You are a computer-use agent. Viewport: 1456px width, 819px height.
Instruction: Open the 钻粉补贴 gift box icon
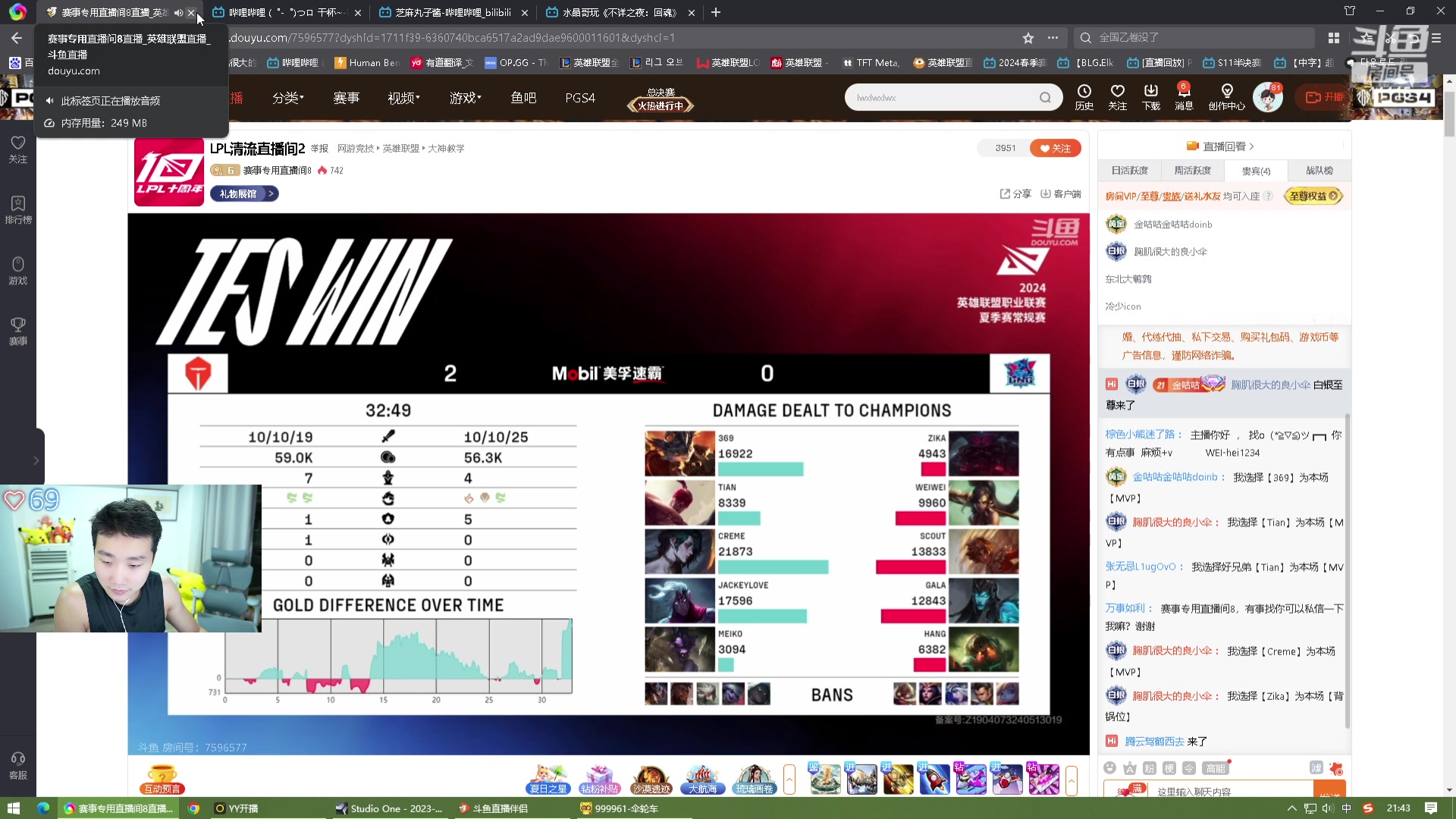600,780
